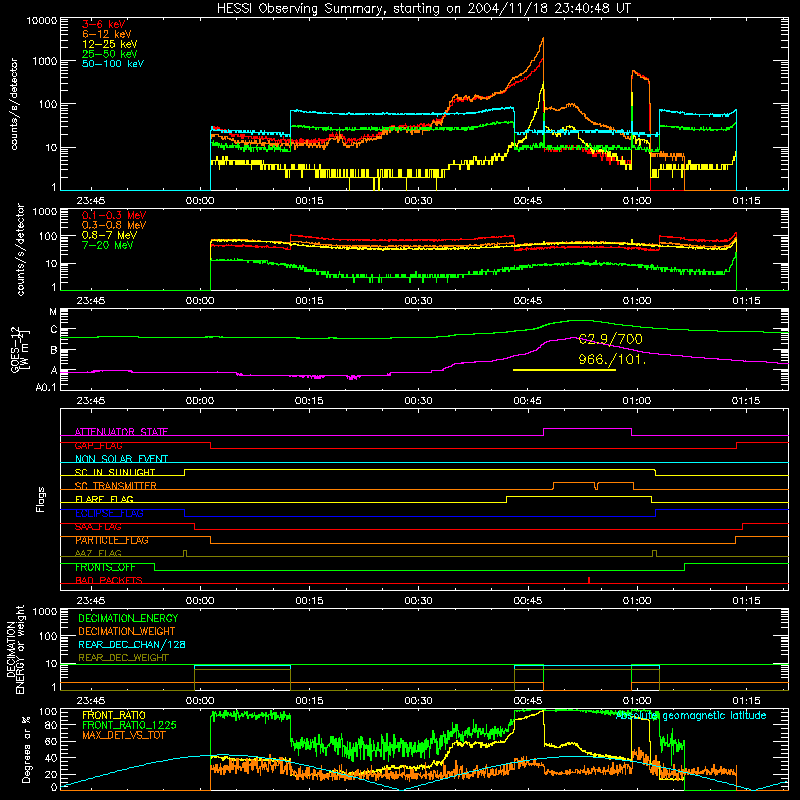
Task: Pick the BAD_PACKETS flag label
Action: coord(109,580)
